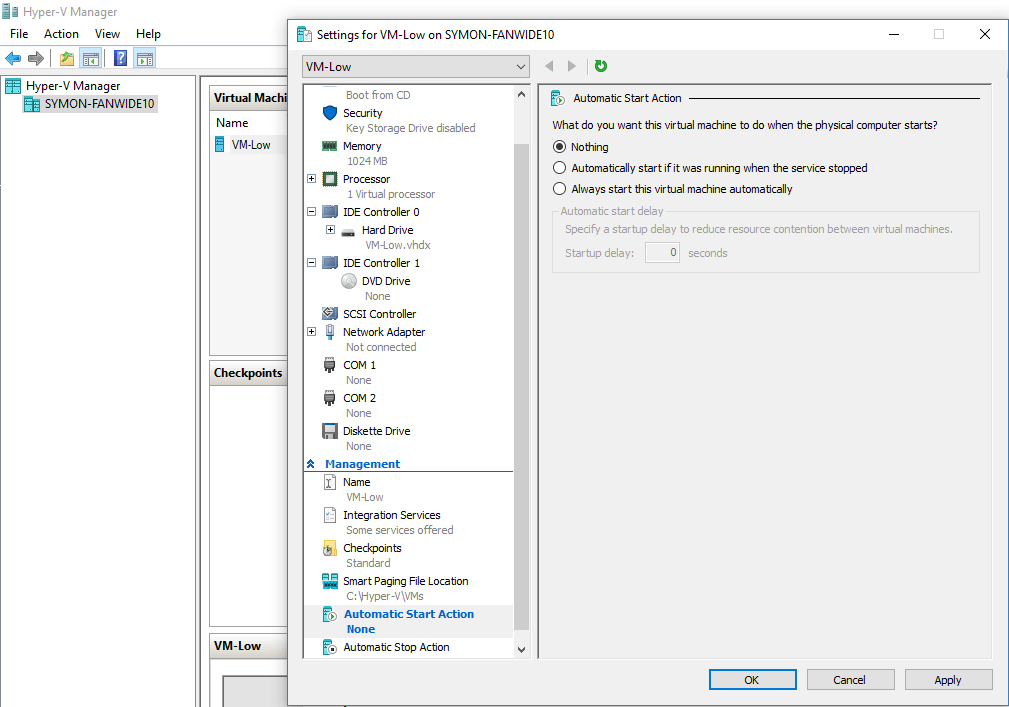Screen dimensions: 1009x707
Task: Click the blue Help question mark toolbar icon
Action: [x=120, y=59]
